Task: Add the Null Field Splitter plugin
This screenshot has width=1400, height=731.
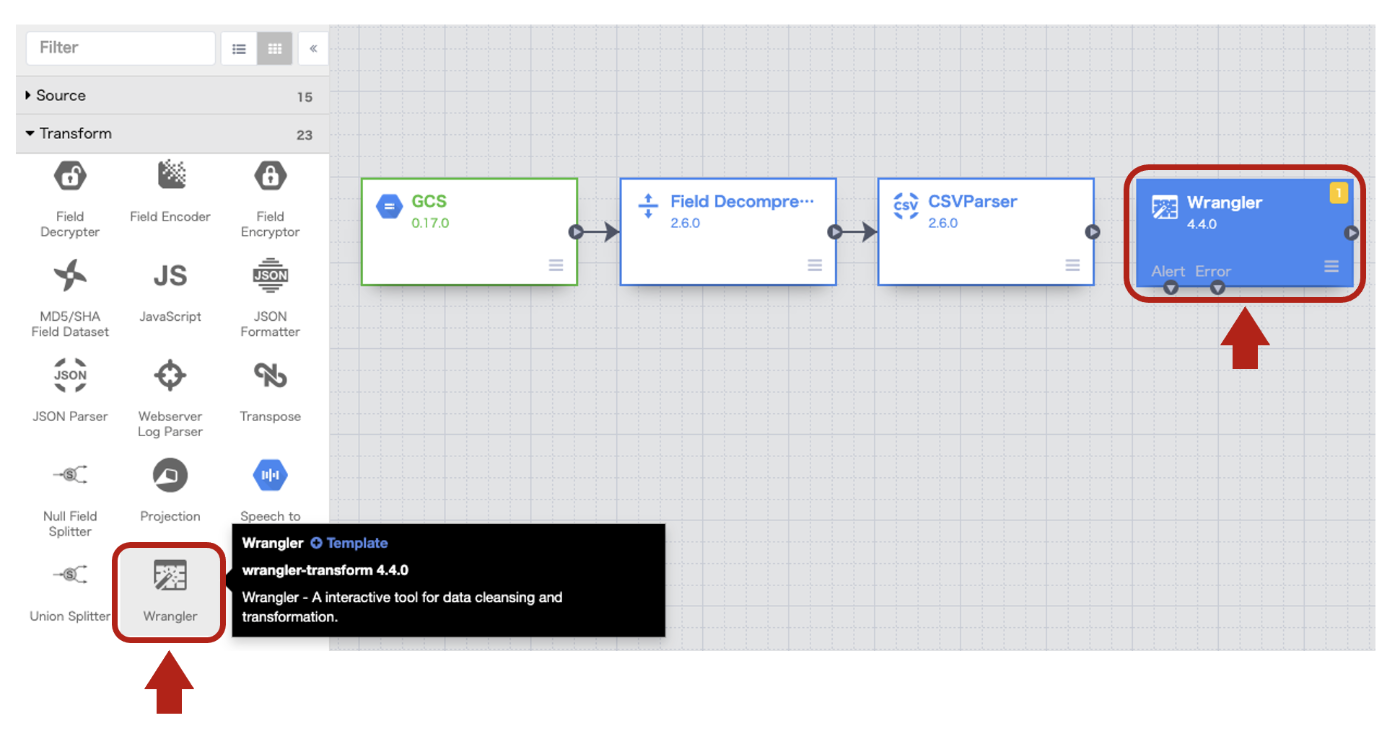Action: coord(70,498)
